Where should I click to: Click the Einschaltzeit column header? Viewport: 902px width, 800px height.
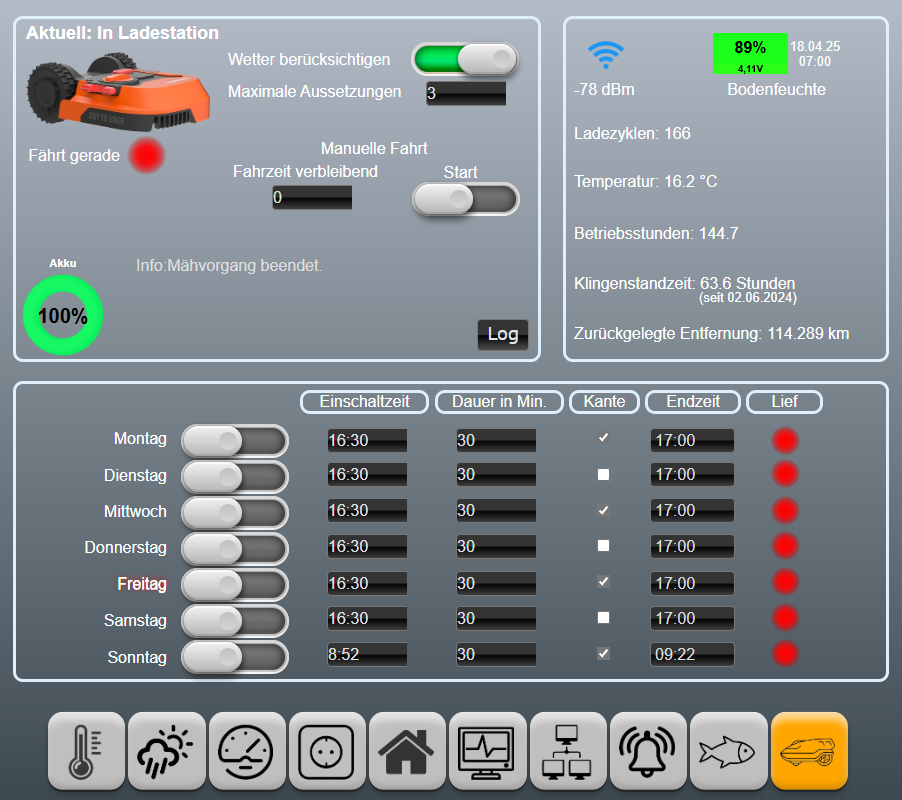[364, 401]
